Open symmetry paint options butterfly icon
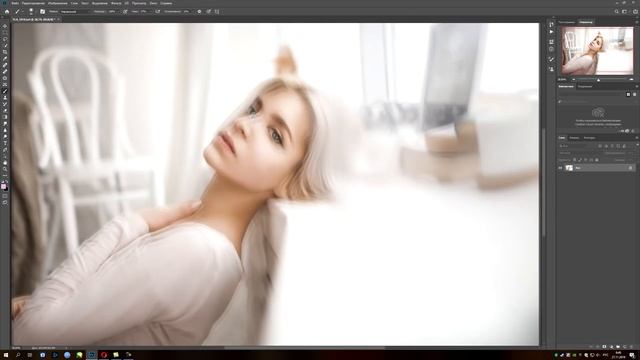The height and width of the screenshot is (360, 640). tap(217, 12)
